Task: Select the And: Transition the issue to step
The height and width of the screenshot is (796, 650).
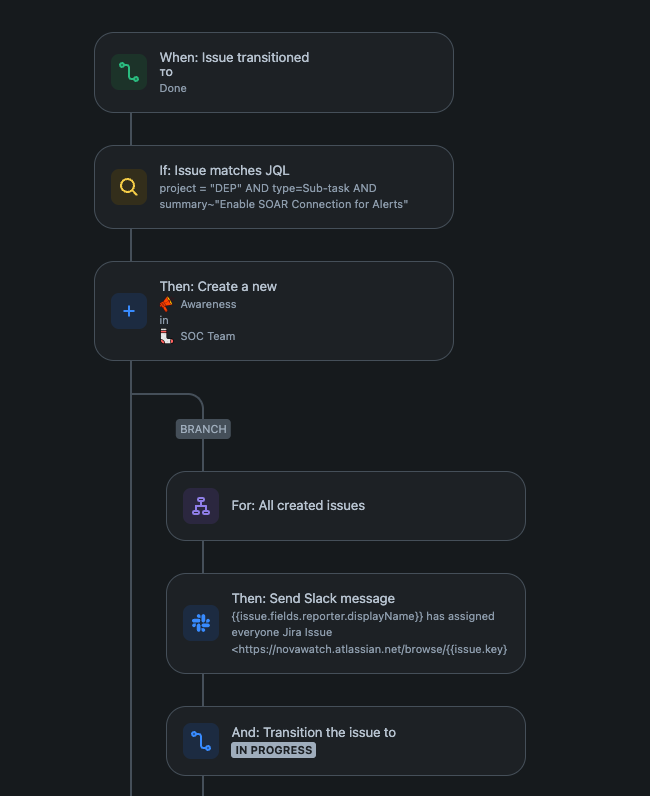Action: click(x=346, y=741)
